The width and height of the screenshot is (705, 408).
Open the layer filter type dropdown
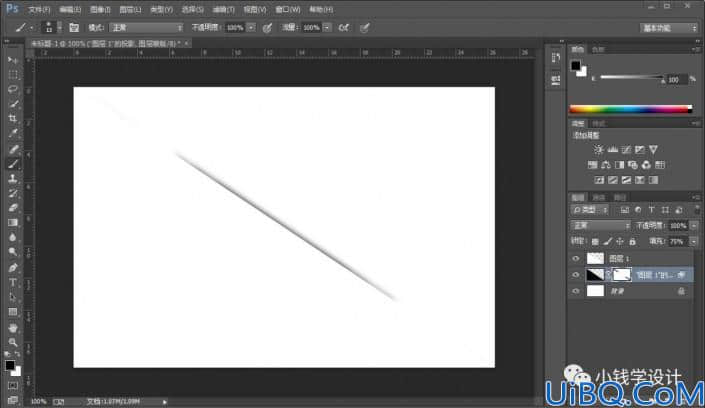coord(590,210)
